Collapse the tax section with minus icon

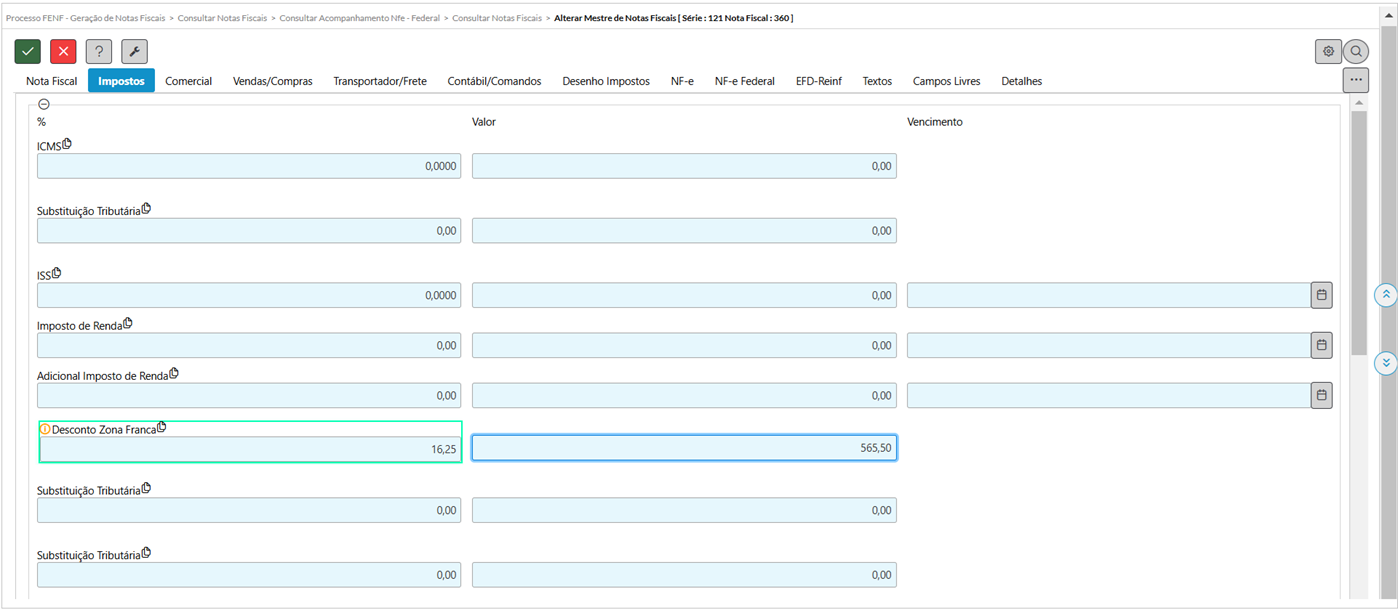pos(44,104)
